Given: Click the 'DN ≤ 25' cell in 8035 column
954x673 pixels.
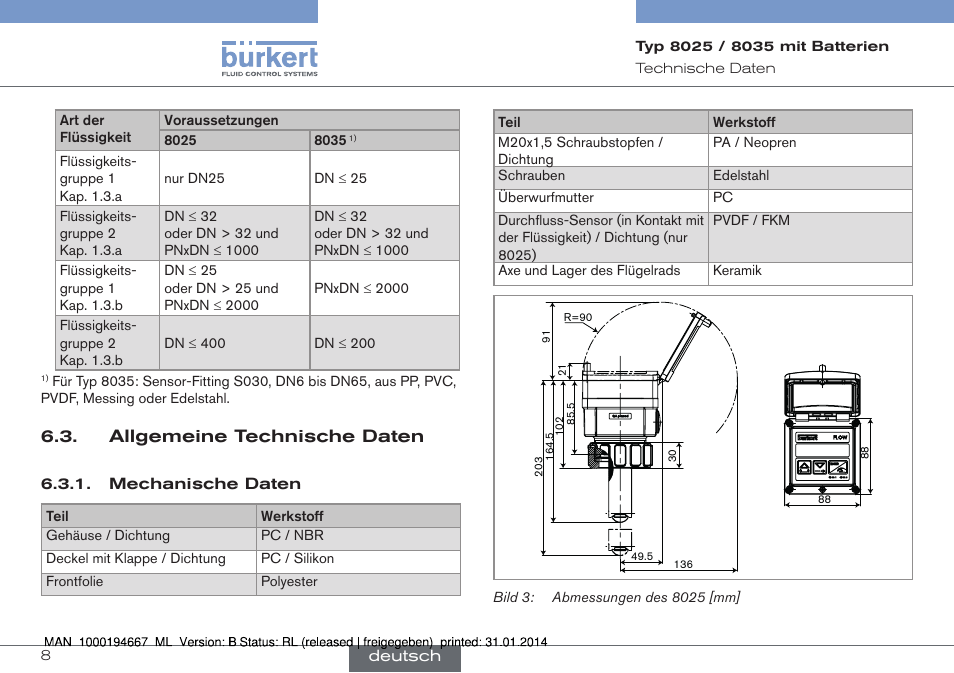Looking at the screenshot, I should [385, 178].
